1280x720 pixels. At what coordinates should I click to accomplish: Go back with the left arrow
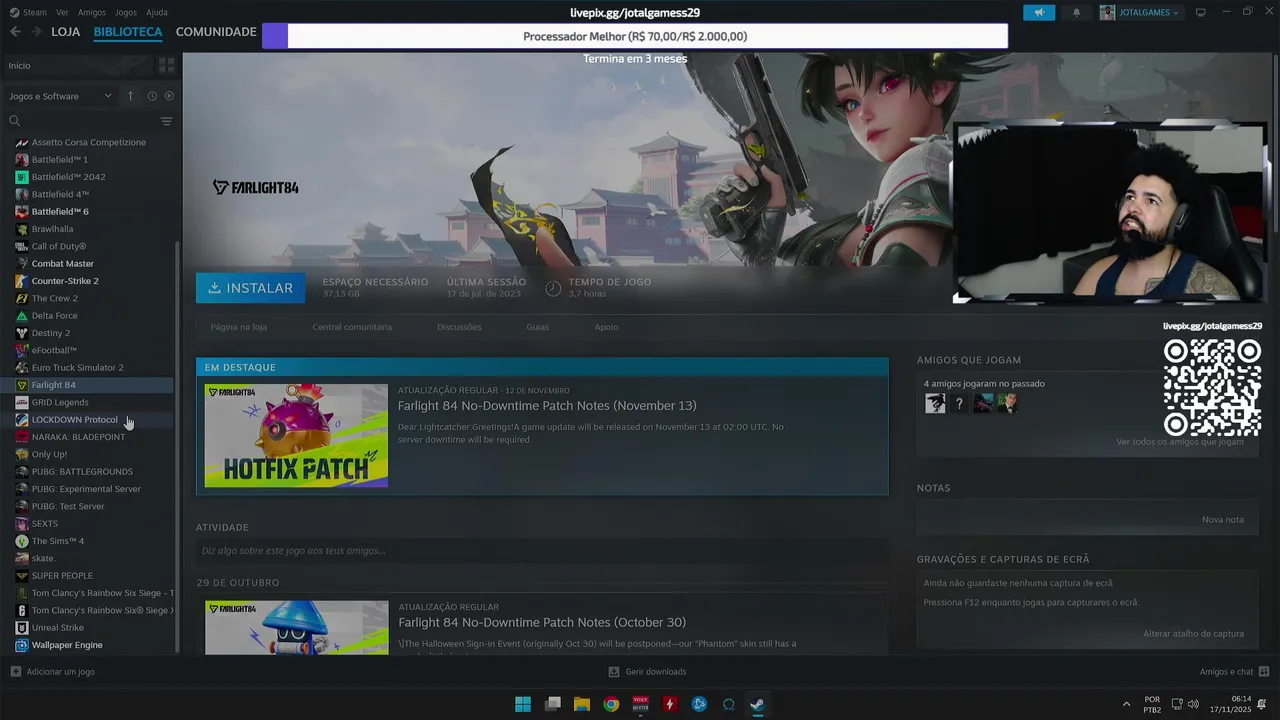(15, 32)
